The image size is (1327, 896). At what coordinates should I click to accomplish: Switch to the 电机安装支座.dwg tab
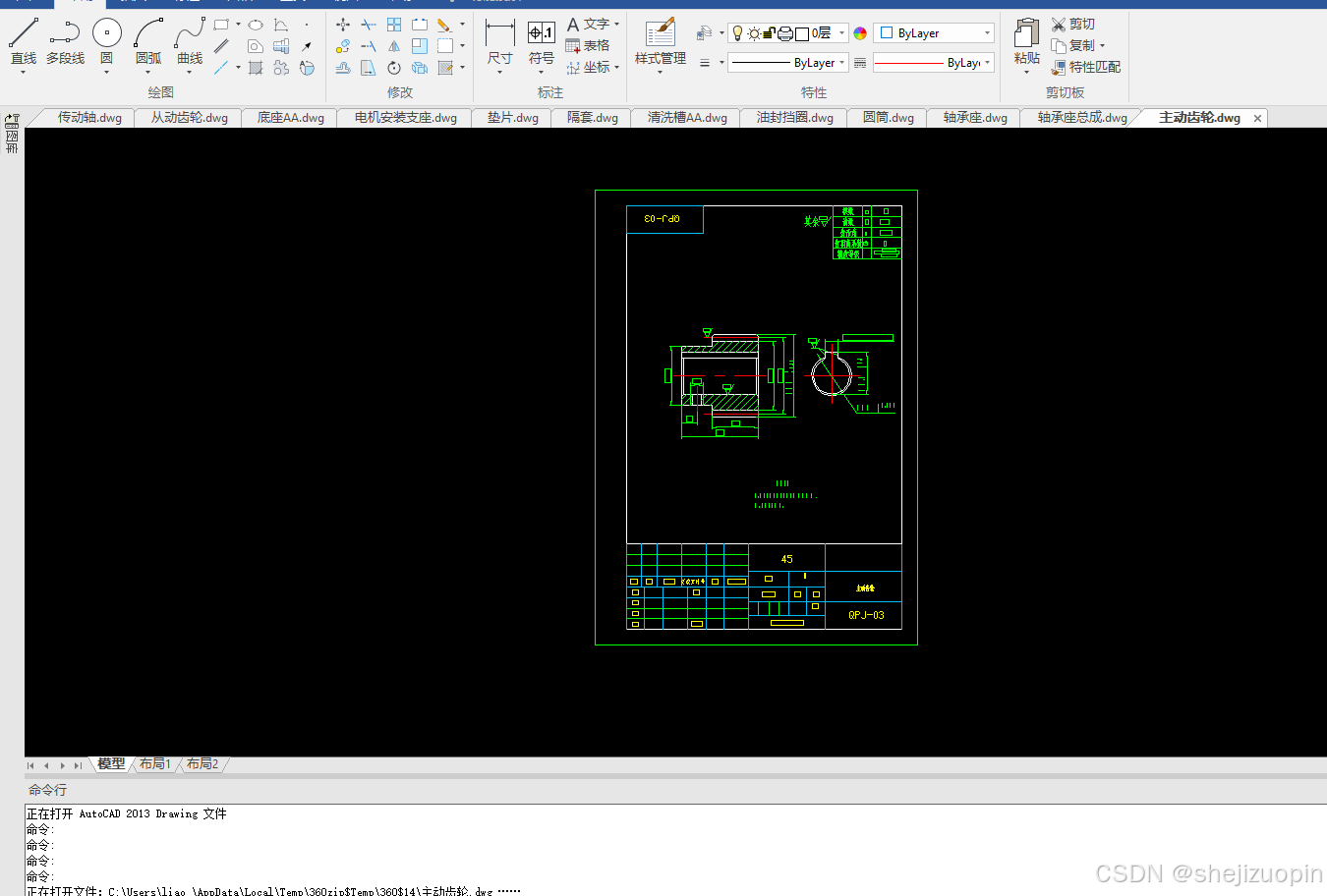pyautogui.click(x=405, y=118)
